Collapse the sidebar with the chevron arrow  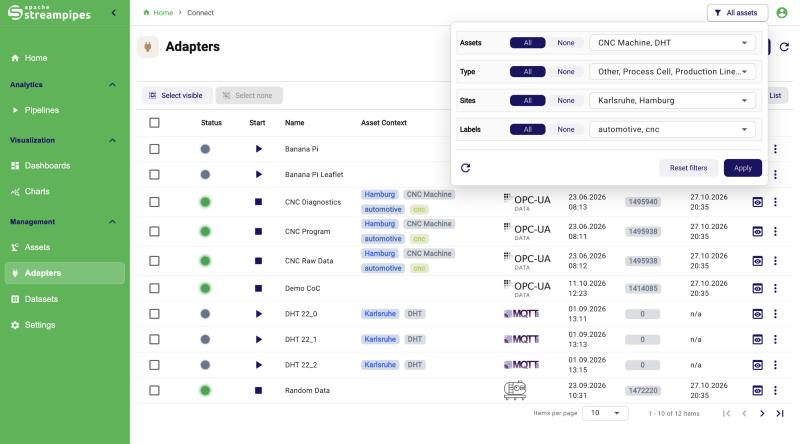coord(113,13)
